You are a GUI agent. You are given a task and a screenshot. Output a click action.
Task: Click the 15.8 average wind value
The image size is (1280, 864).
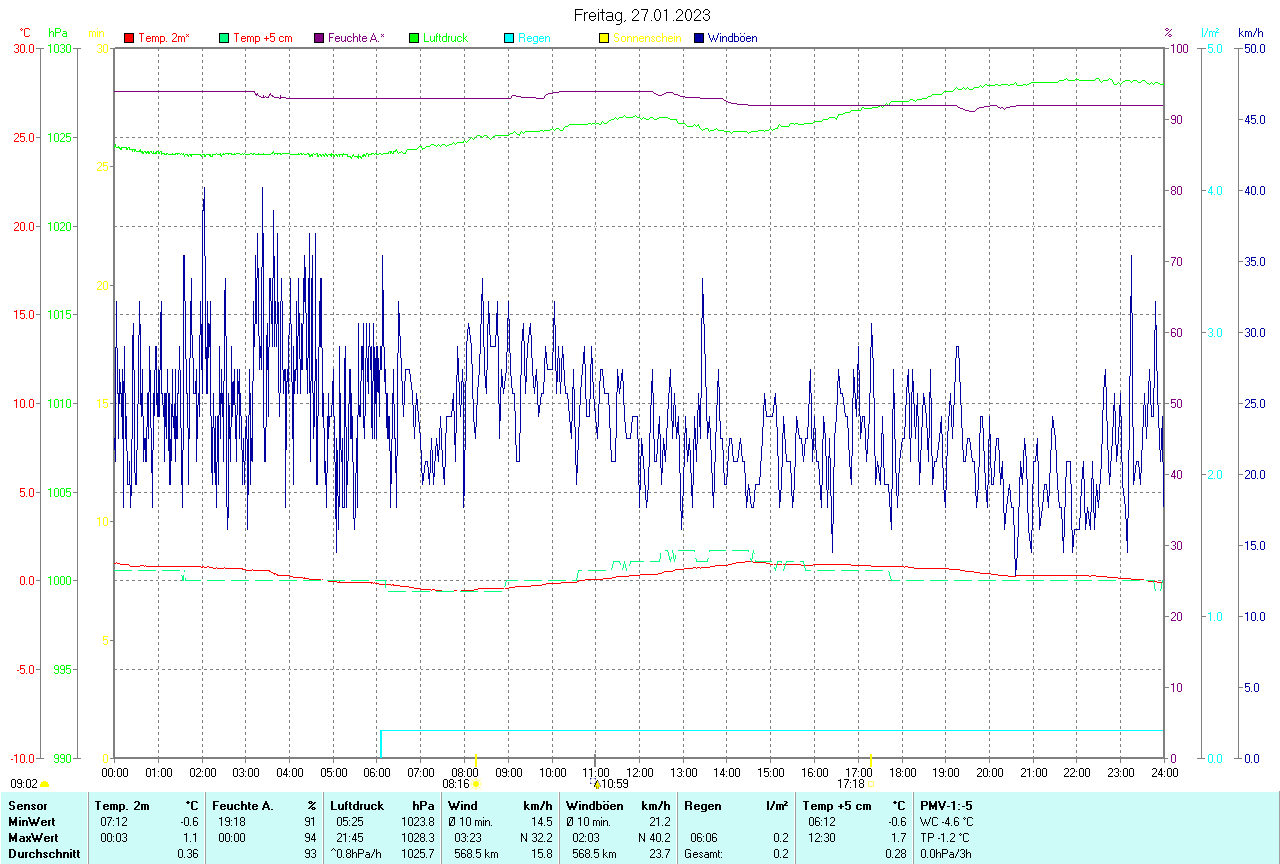[542, 854]
